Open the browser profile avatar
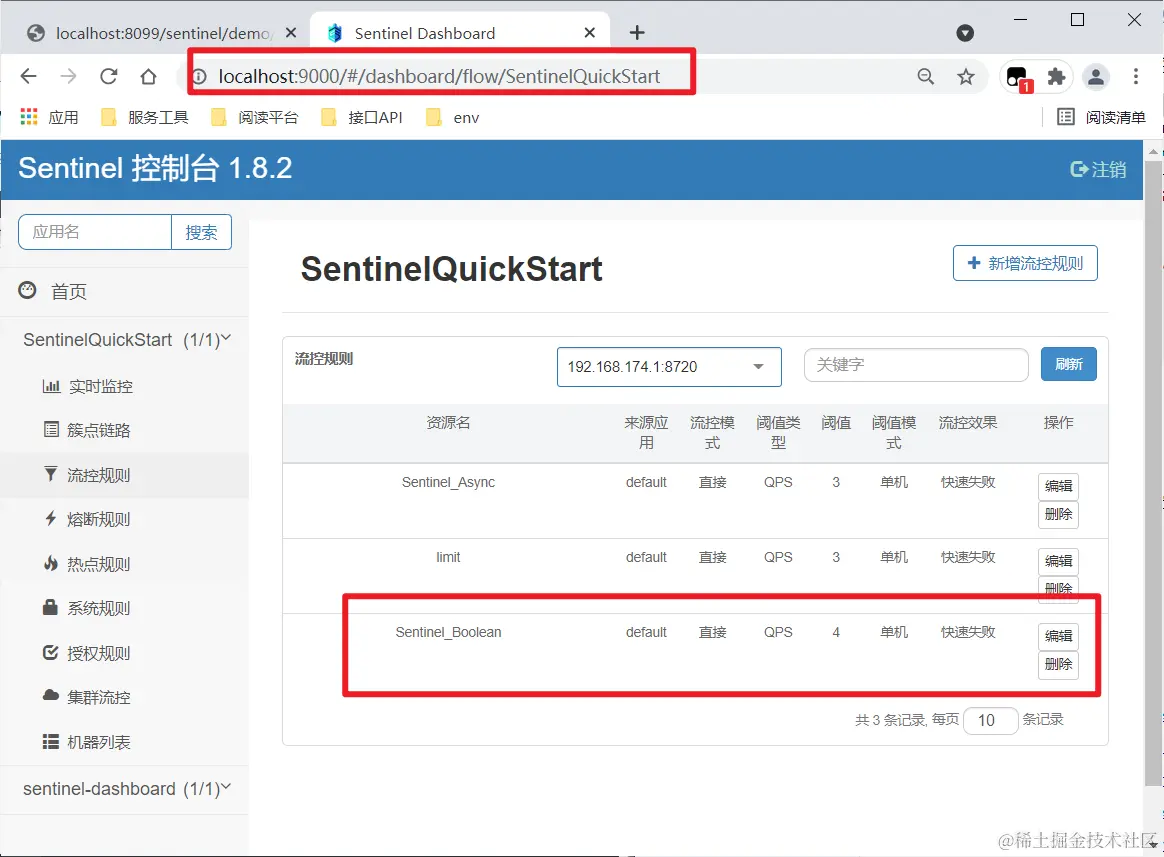The width and height of the screenshot is (1164, 857). point(1096,76)
